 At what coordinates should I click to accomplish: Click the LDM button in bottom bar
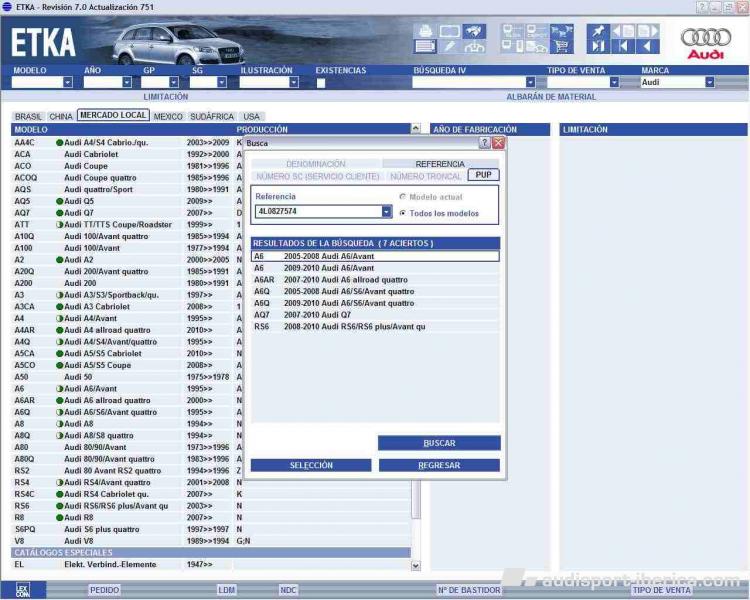(227, 590)
